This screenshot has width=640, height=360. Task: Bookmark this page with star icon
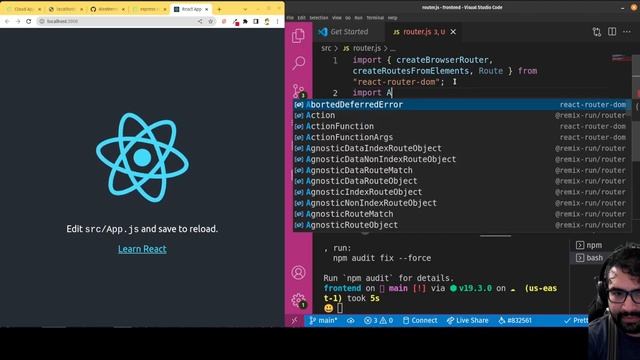(x=211, y=21)
